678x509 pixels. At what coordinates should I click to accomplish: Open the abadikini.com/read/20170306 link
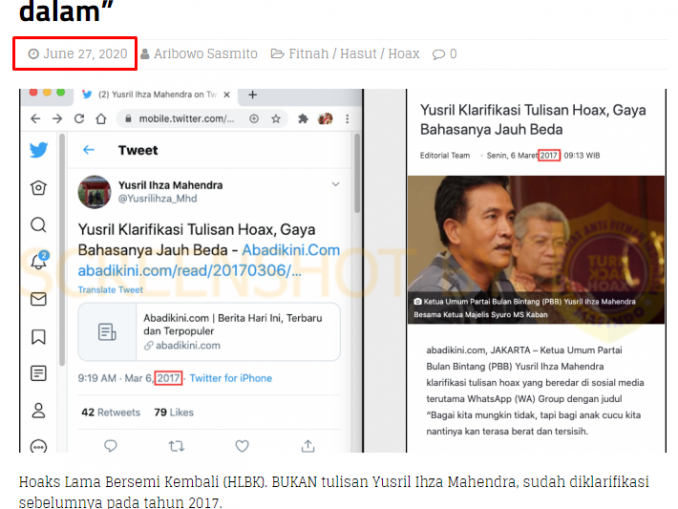(x=189, y=271)
